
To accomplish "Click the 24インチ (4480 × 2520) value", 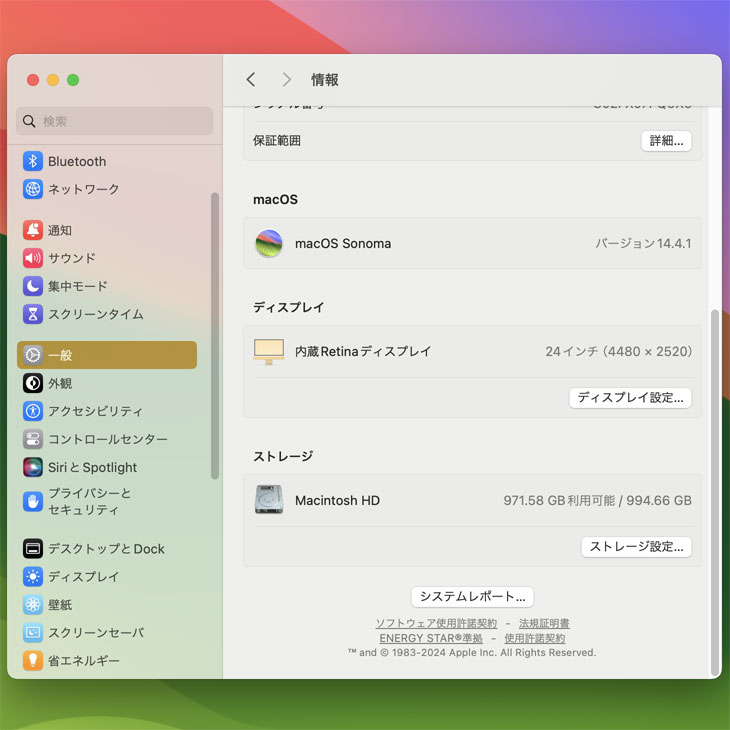I will pyautogui.click(x=618, y=351).
